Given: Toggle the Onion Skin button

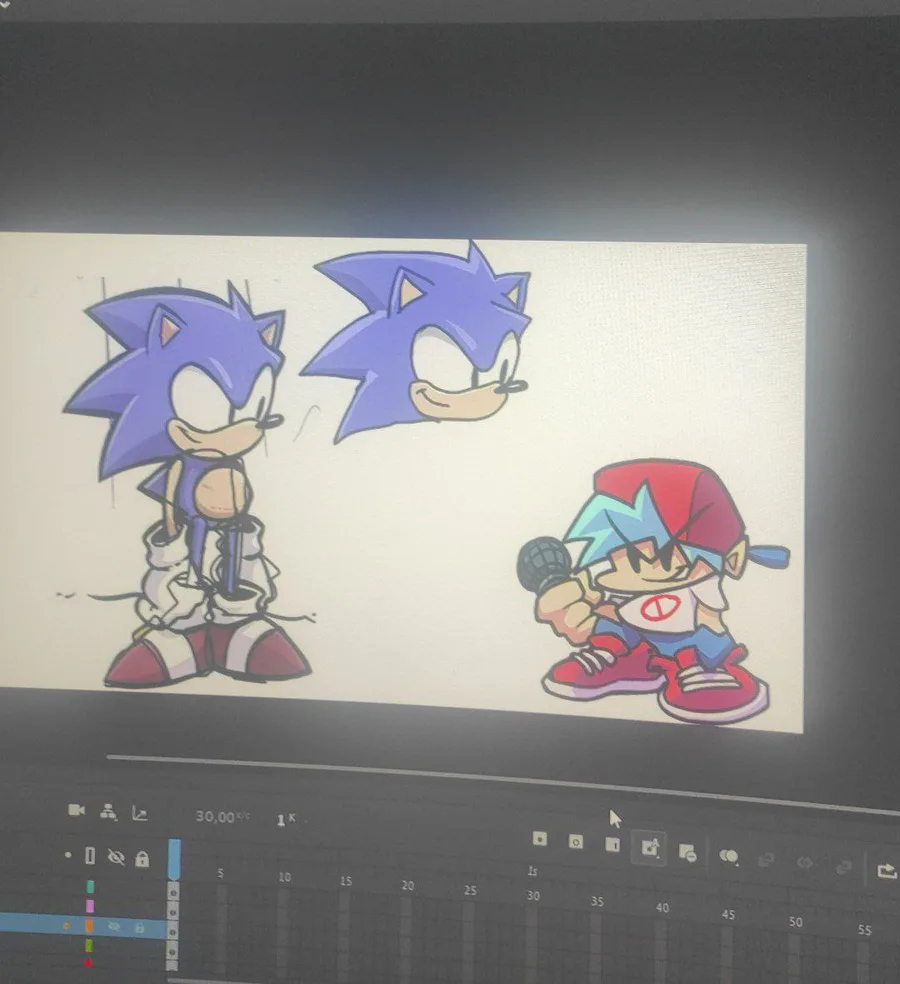Looking at the screenshot, I should pos(728,856).
